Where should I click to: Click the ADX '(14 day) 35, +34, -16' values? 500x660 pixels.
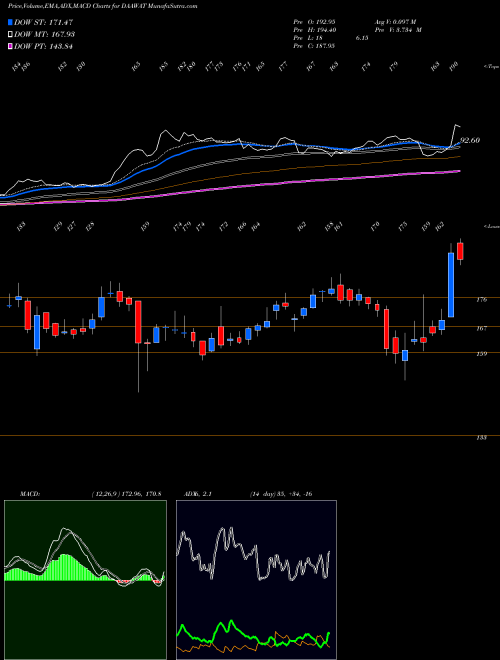(281, 494)
